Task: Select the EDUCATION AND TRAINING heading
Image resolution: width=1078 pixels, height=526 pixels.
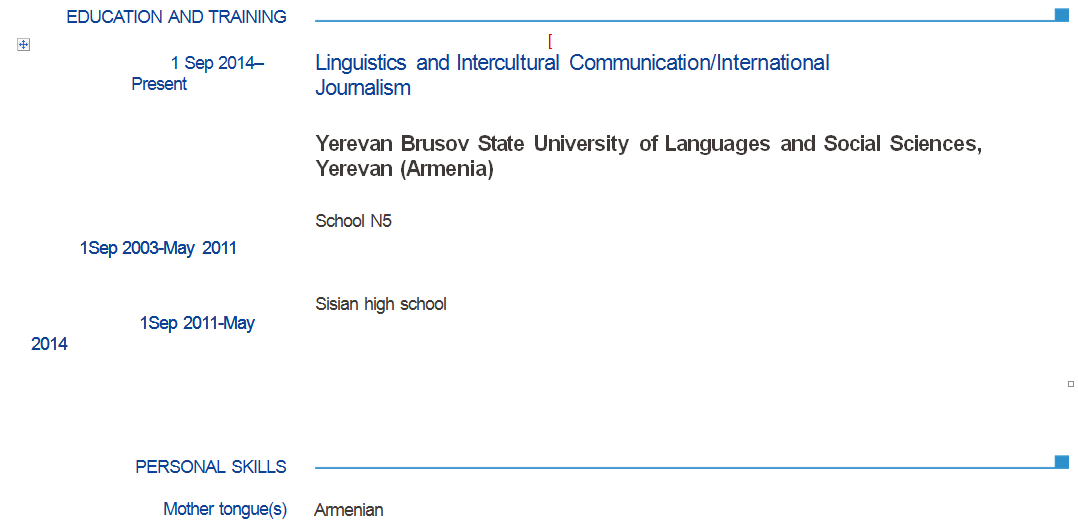Action: (x=176, y=17)
